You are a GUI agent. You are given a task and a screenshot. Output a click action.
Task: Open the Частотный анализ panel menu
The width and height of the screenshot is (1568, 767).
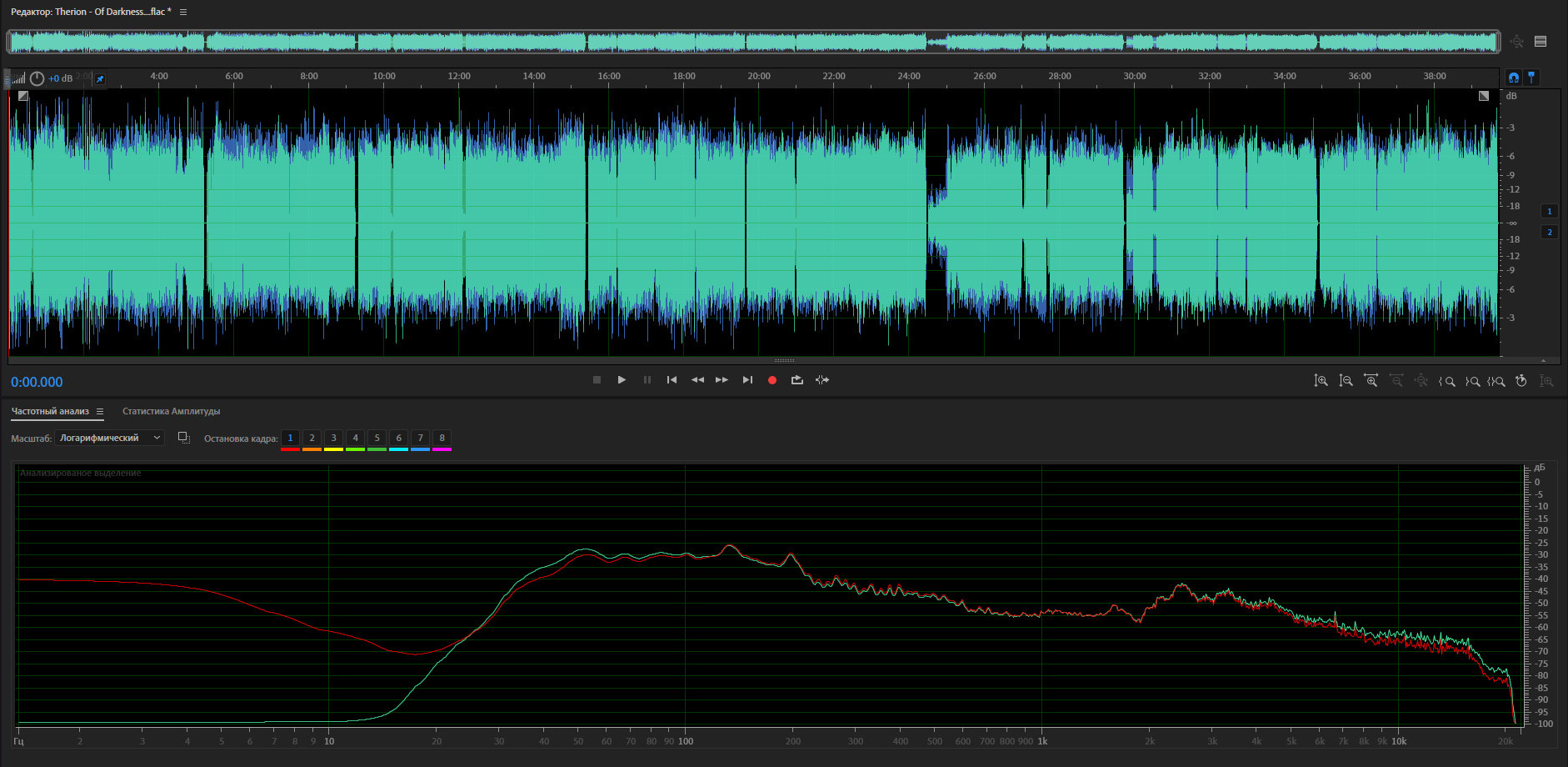pyautogui.click(x=100, y=411)
